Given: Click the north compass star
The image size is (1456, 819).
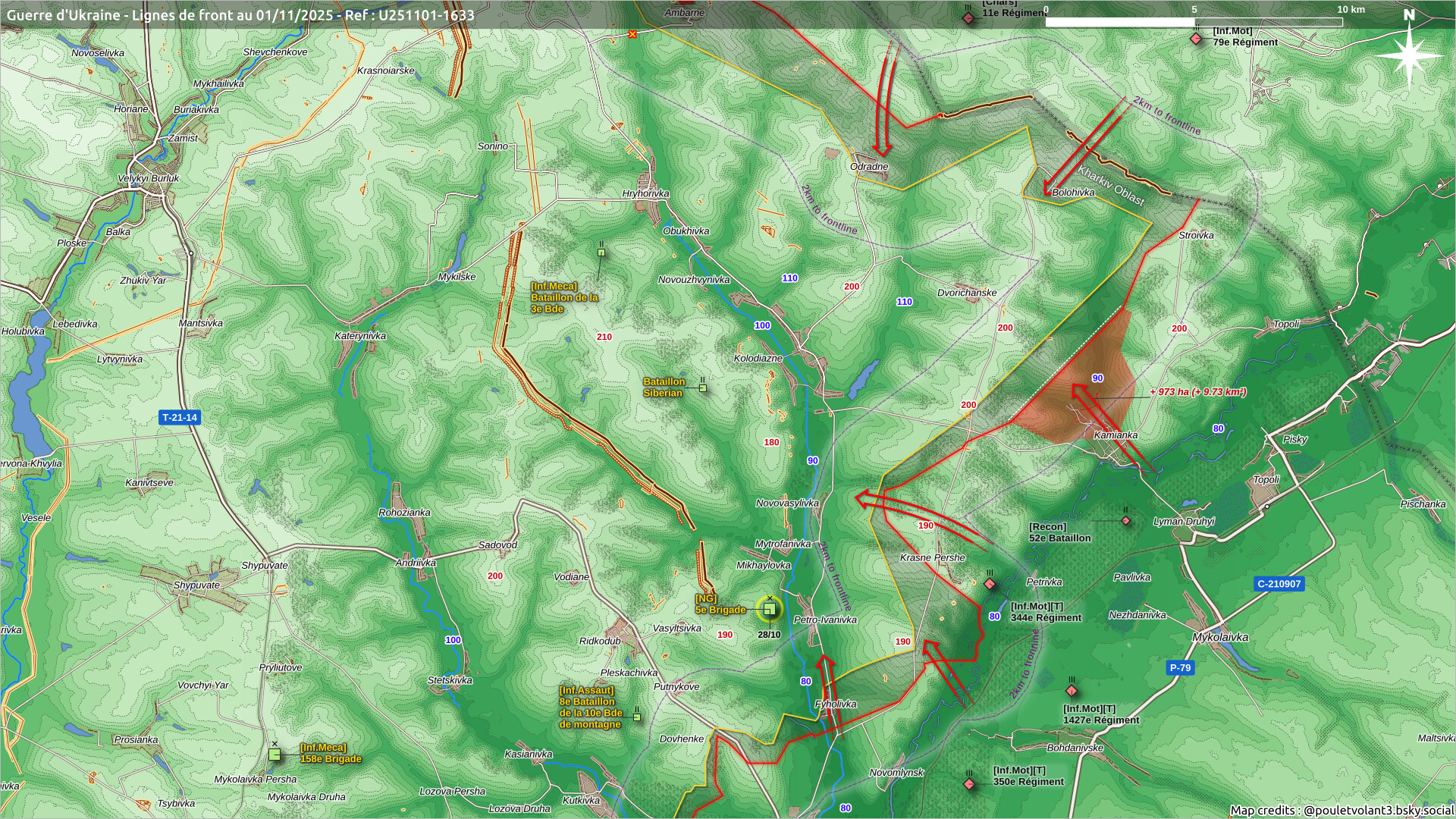Looking at the screenshot, I should click(x=1409, y=55).
